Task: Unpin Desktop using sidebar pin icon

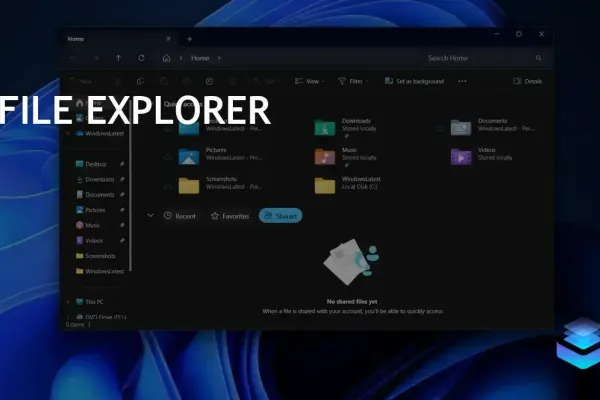Action: 122,164
